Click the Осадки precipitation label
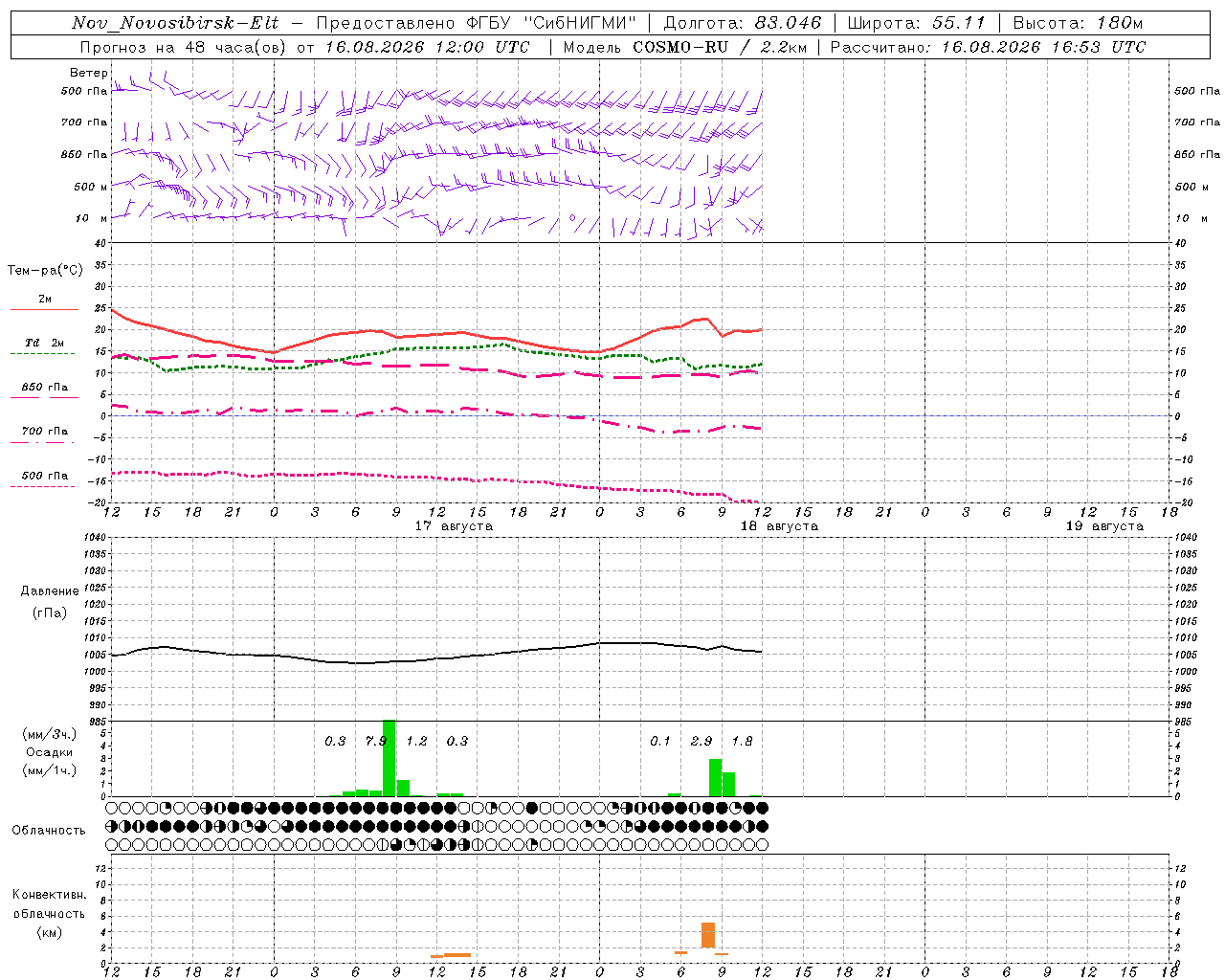This screenshot has width=1225, height=980. coord(50,752)
